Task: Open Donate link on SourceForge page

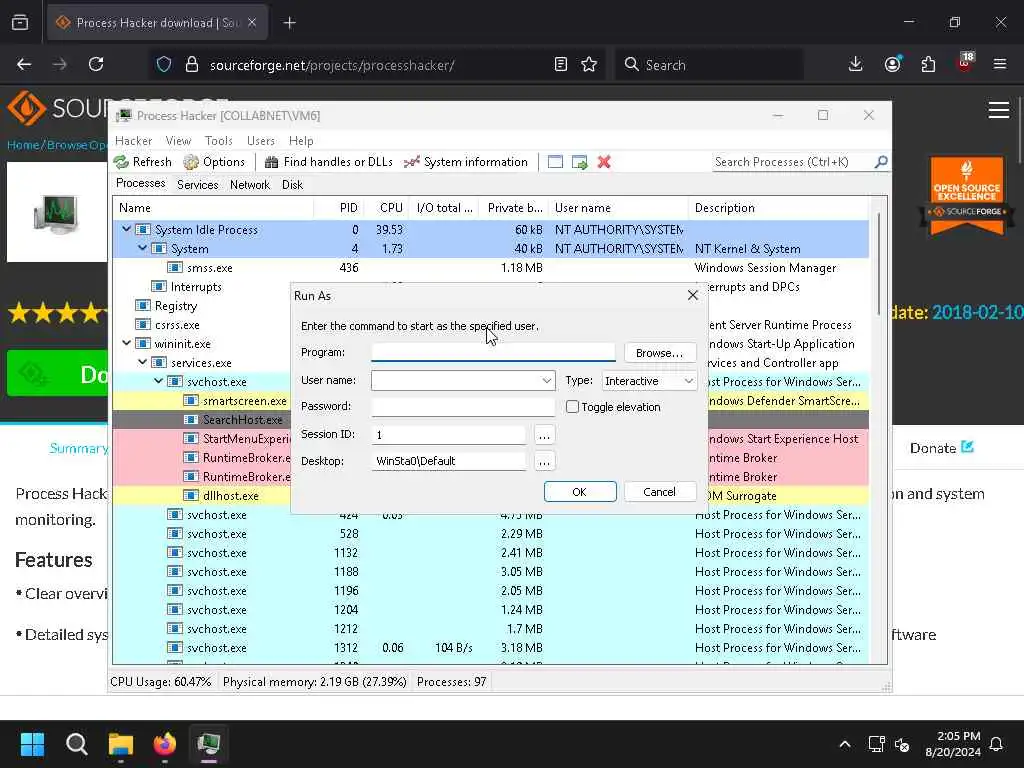Action: coord(941,448)
